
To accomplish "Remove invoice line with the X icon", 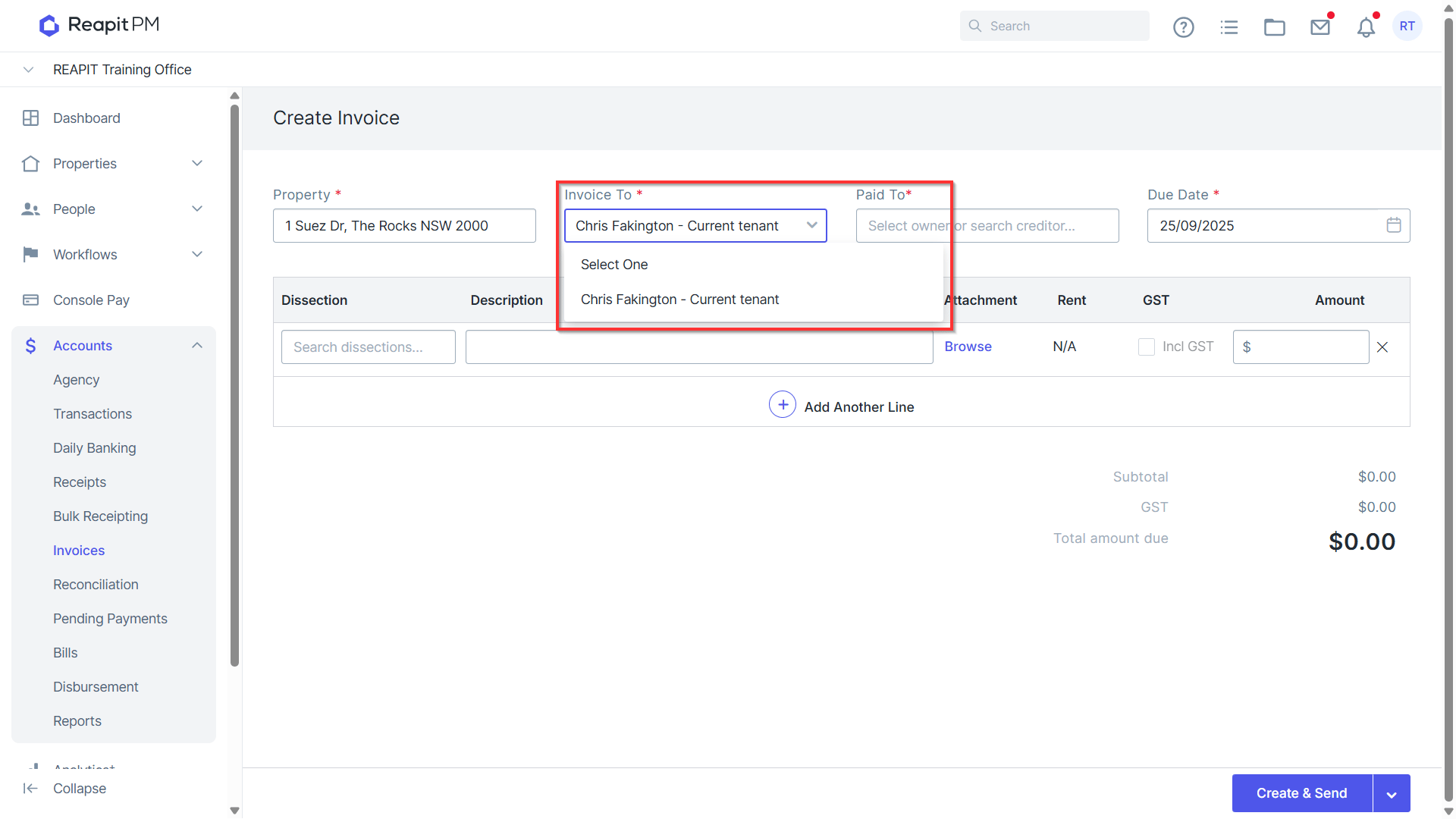I will click(1382, 347).
